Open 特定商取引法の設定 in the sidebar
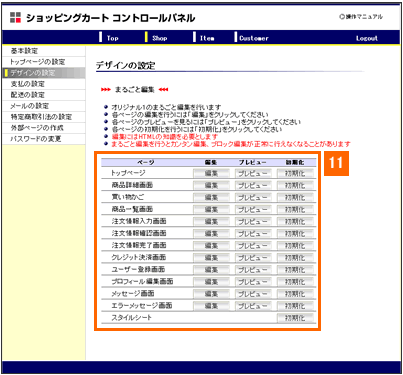 tap(44, 117)
